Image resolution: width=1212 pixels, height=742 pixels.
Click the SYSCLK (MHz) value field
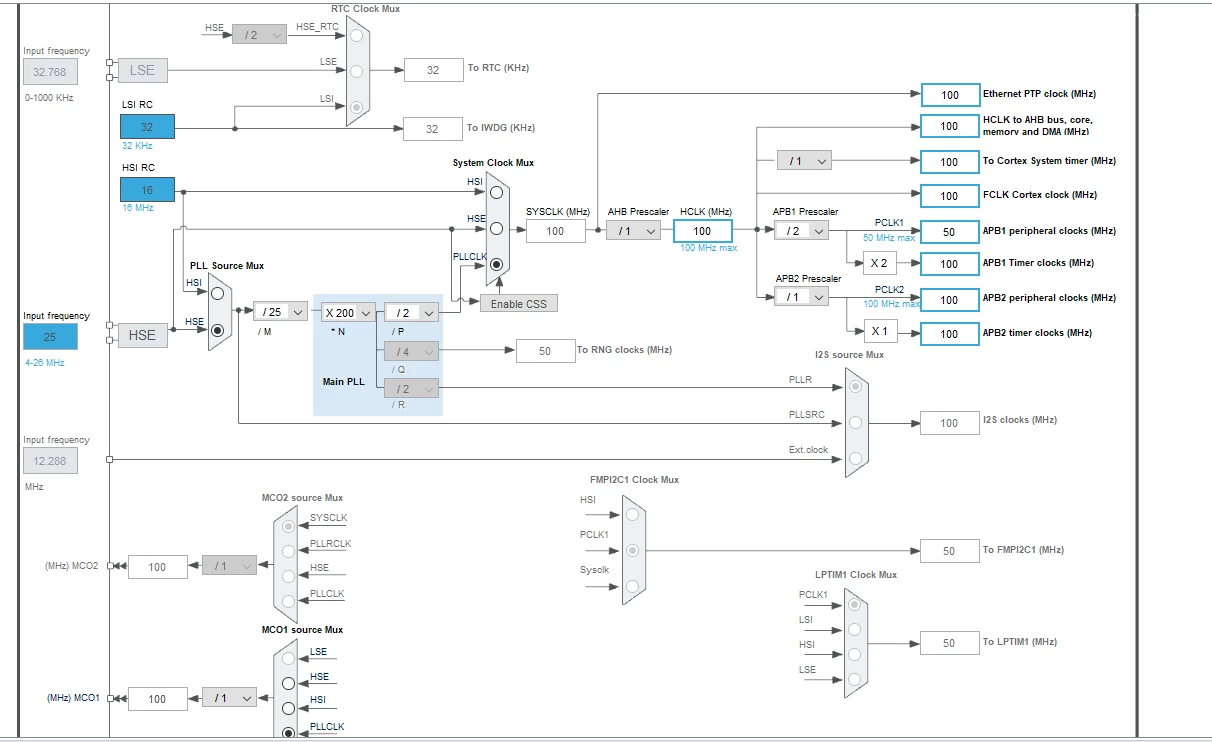point(555,231)
